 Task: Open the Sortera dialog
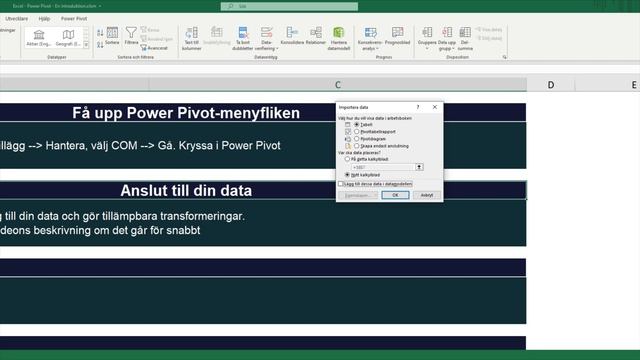(112, 36)
